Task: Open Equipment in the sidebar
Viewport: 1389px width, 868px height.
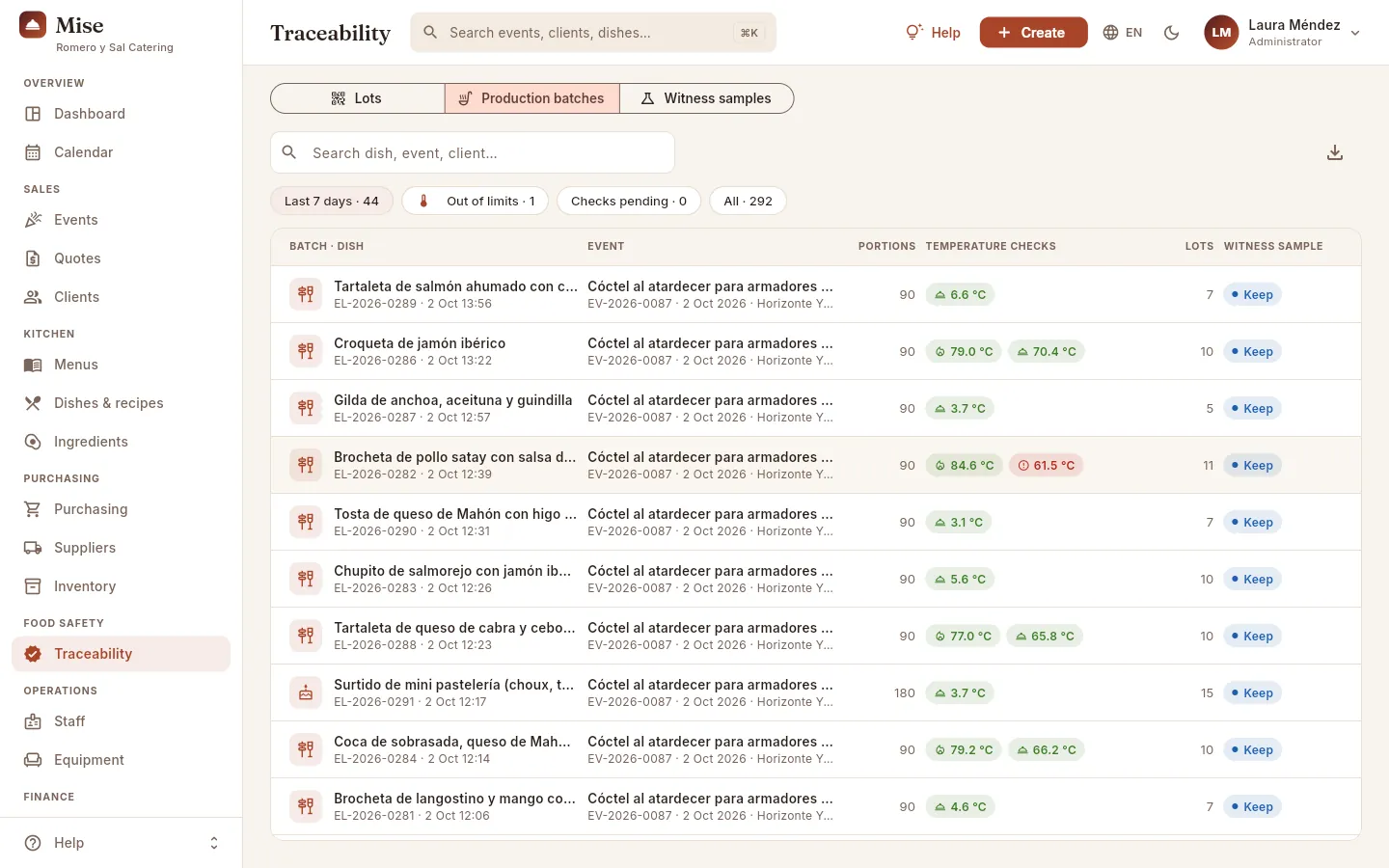Action: tap(122, 760)
